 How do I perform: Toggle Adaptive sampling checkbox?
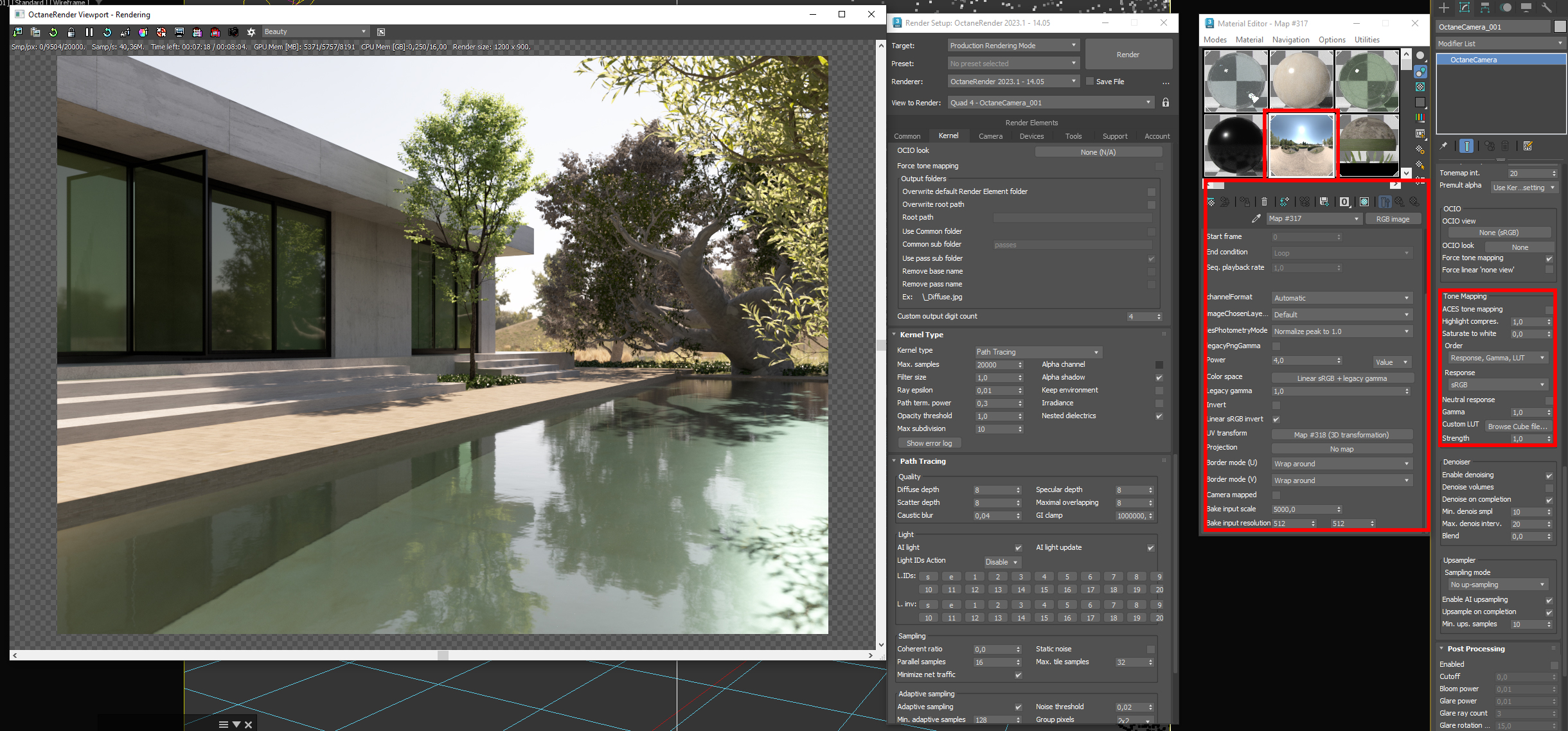click(x=1018, y=707)
